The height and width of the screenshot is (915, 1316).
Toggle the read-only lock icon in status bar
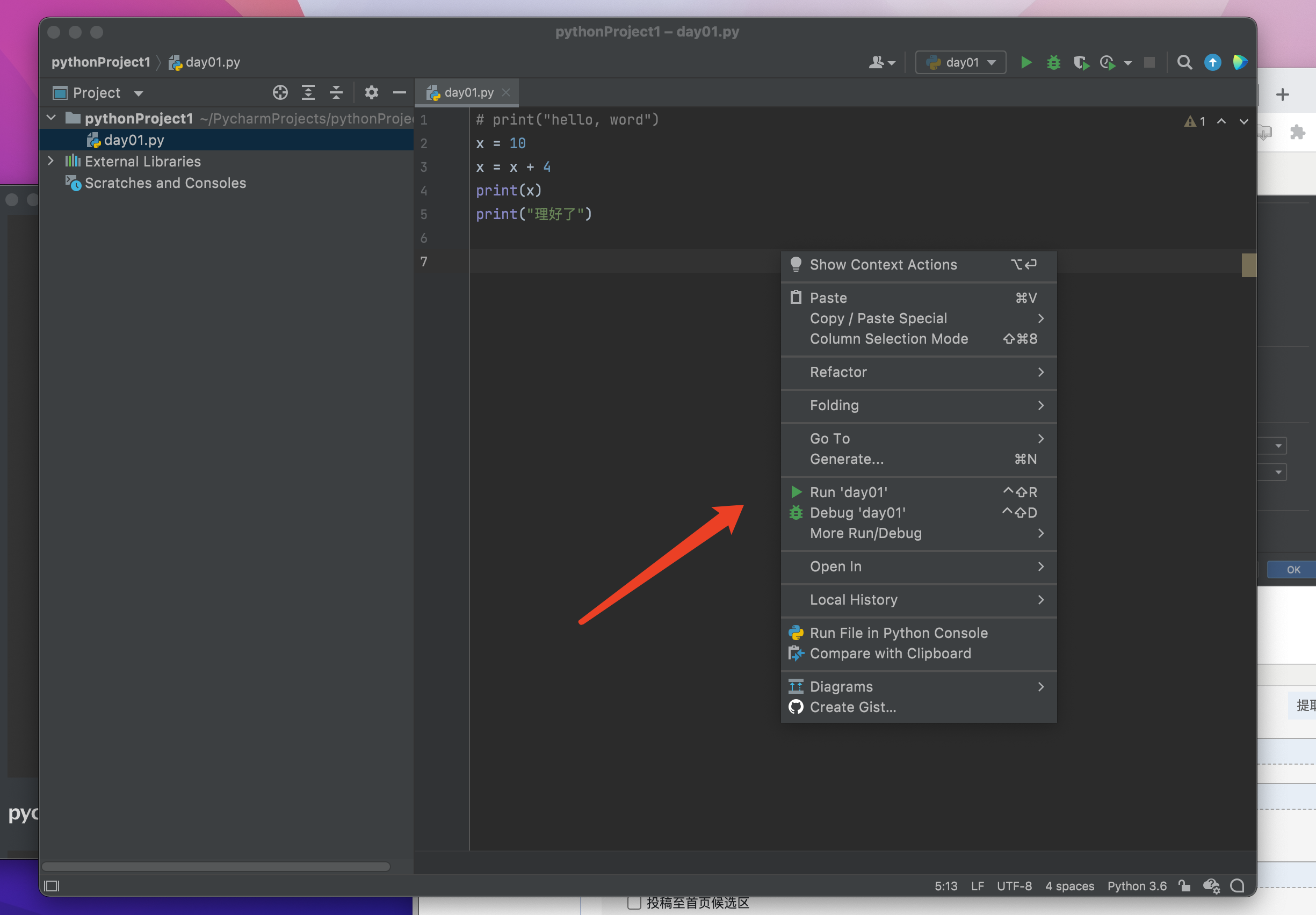tap(1184, 886)
